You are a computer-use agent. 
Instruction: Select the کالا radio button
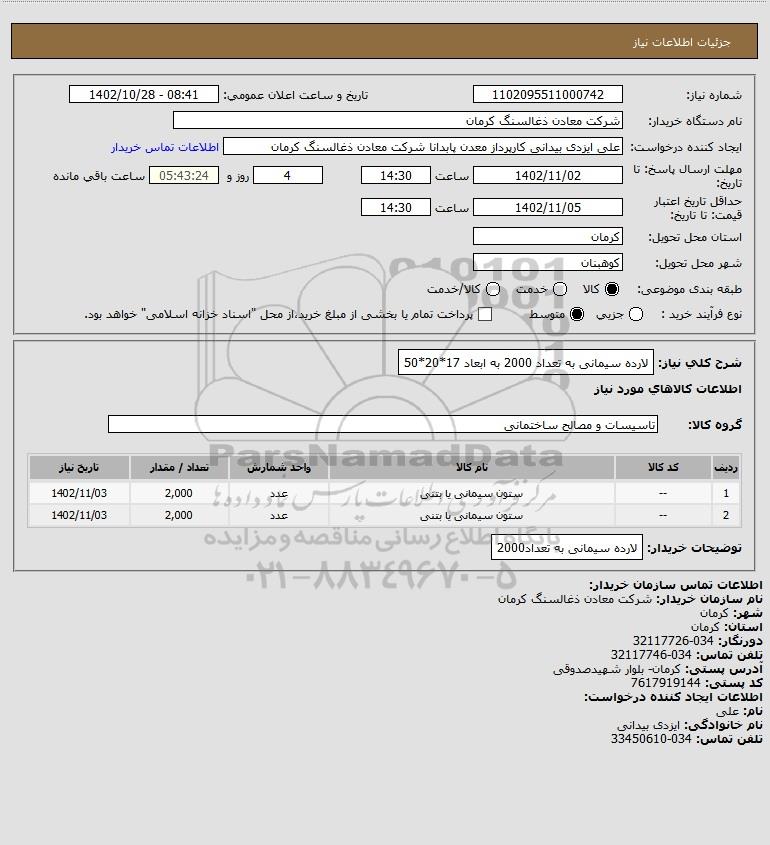pos(612,289)
